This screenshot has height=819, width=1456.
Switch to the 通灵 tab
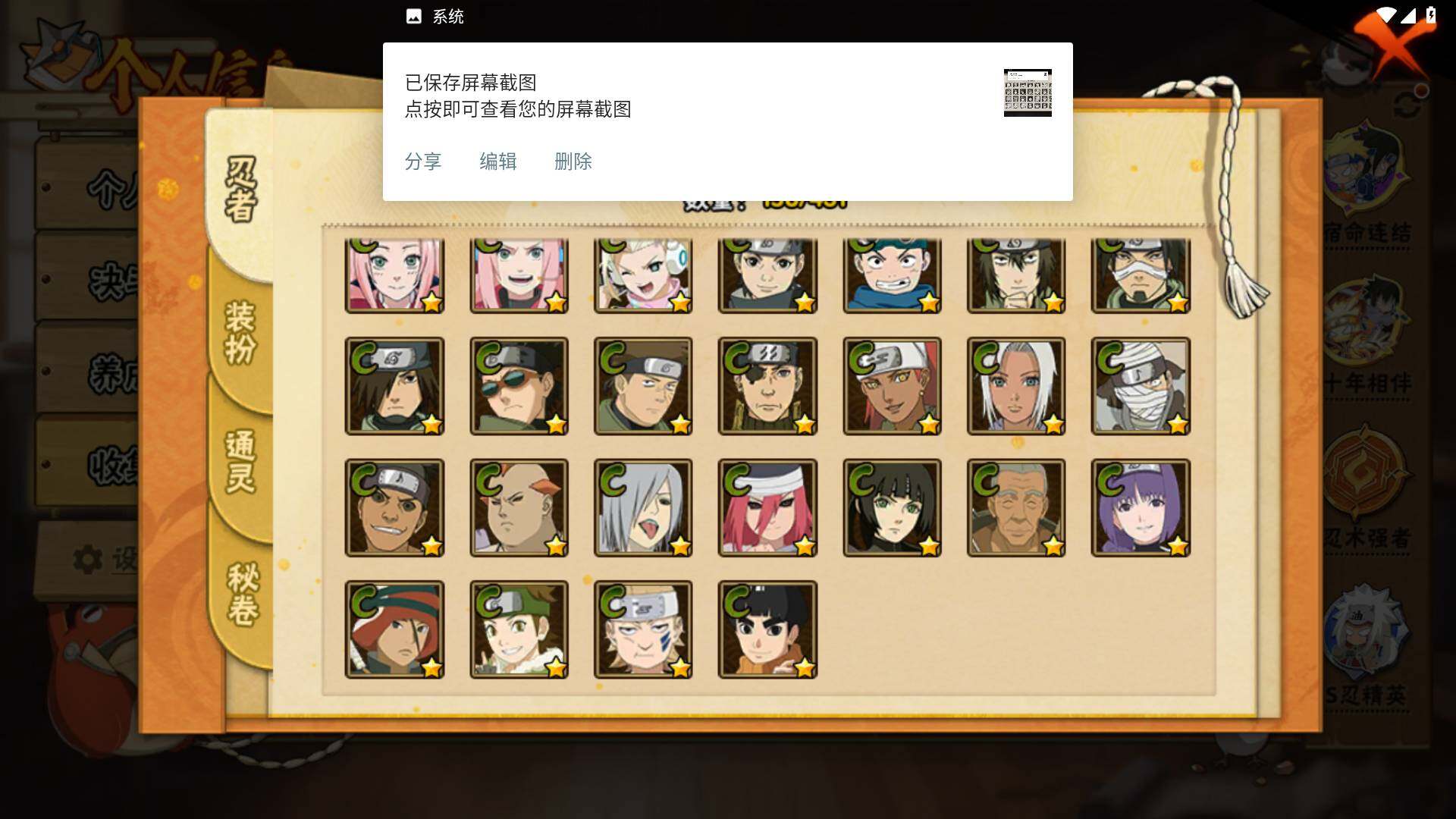tap(241, 461)
